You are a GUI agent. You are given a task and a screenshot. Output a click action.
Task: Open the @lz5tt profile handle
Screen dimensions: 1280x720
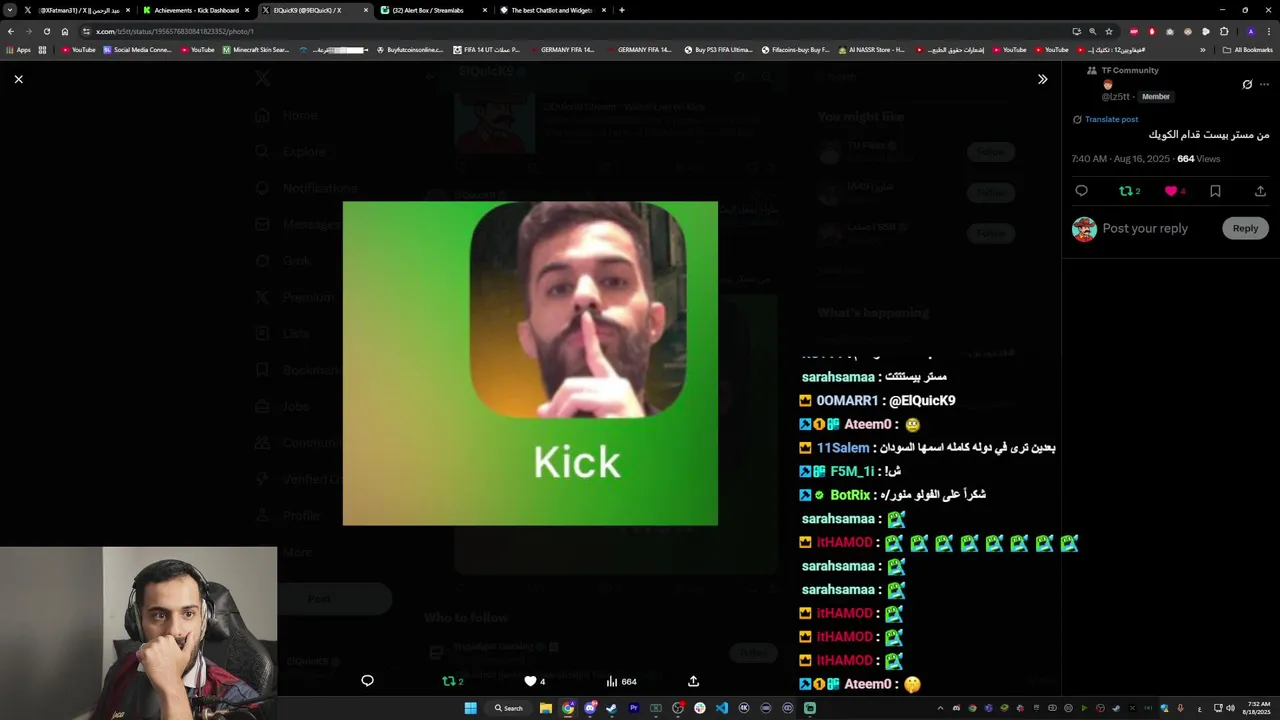(x=1115, y=97)
